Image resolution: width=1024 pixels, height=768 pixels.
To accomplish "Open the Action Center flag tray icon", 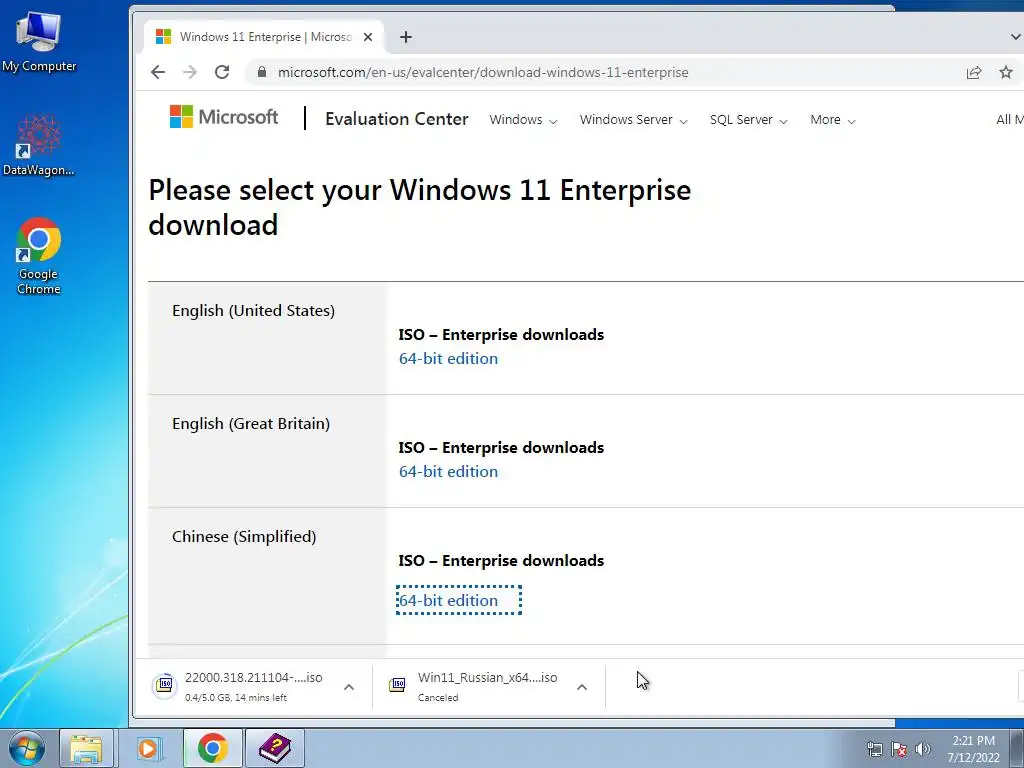I will (x=899, y=749).
